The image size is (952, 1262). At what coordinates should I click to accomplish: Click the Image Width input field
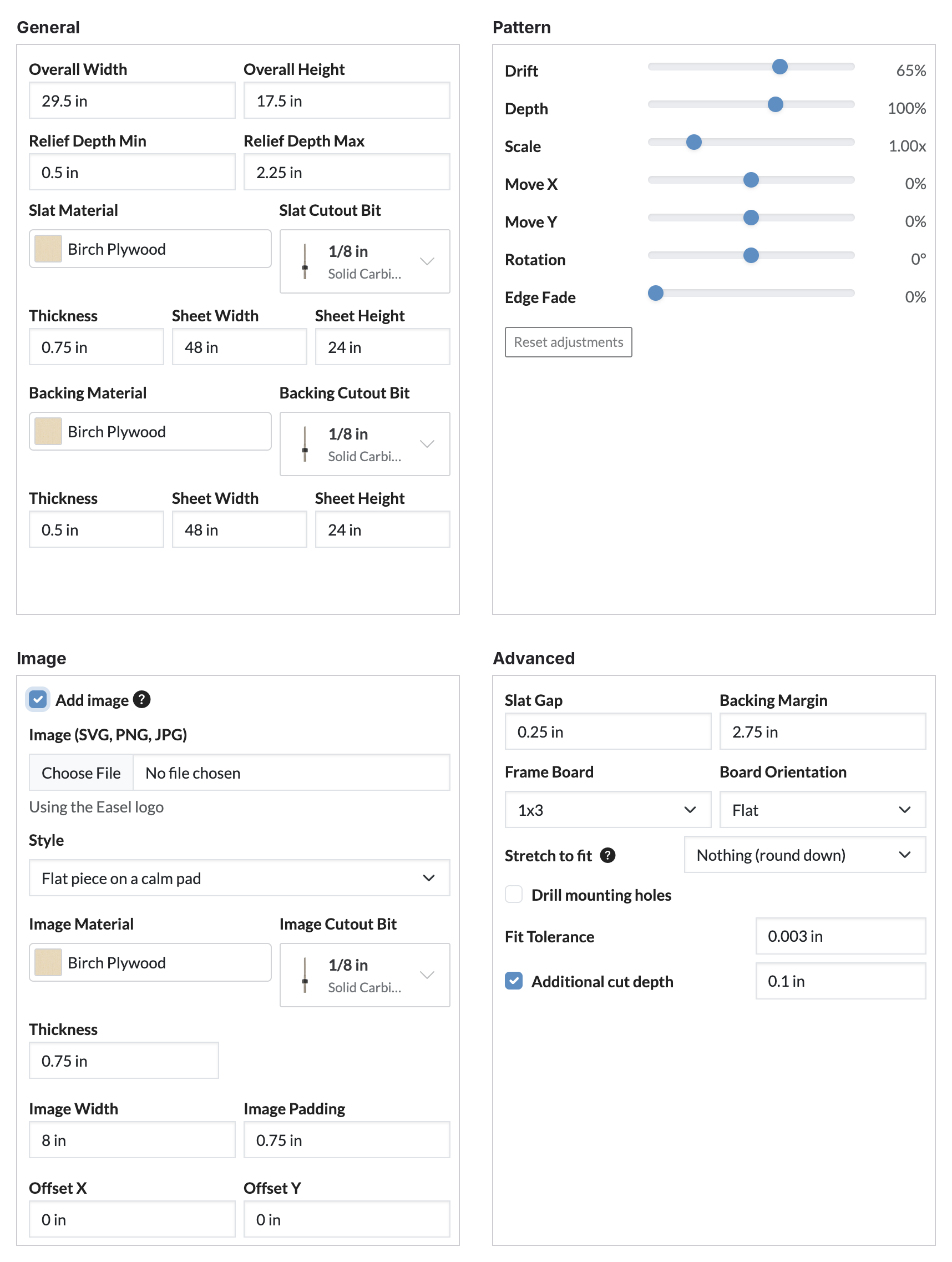click(x=132, y=1140)
